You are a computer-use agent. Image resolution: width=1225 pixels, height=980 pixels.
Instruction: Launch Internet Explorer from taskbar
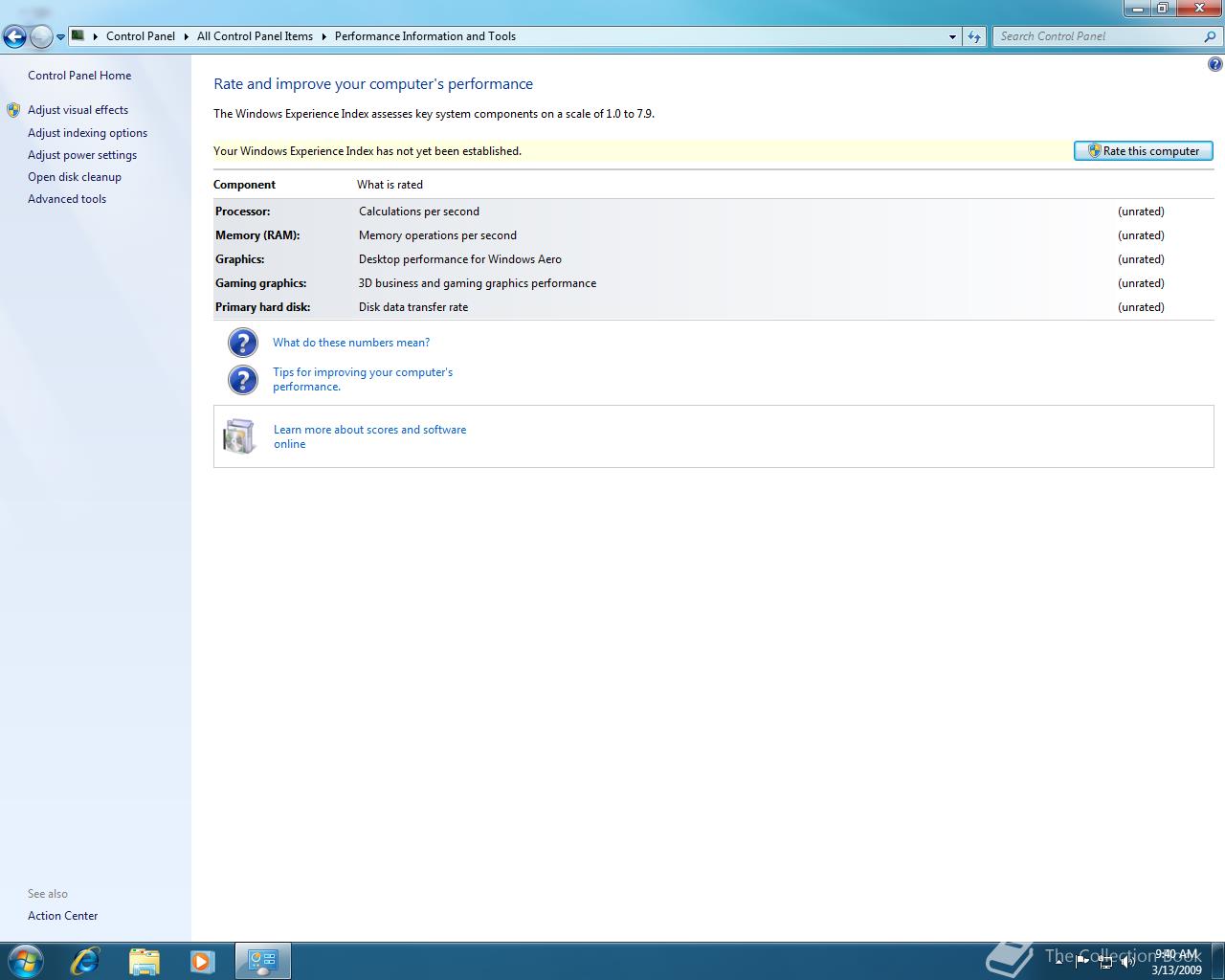coord(85,961)
